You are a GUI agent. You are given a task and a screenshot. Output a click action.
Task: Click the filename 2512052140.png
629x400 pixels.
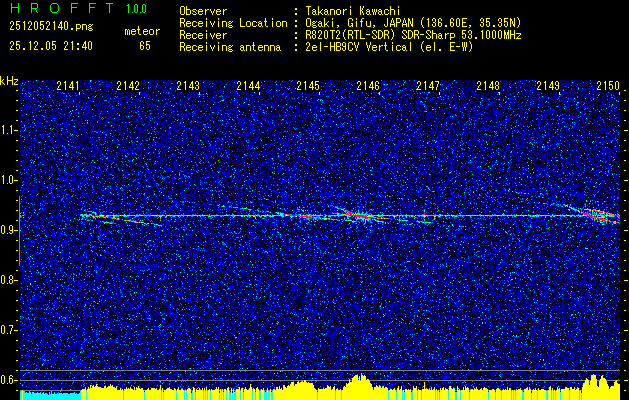[51, 27]
